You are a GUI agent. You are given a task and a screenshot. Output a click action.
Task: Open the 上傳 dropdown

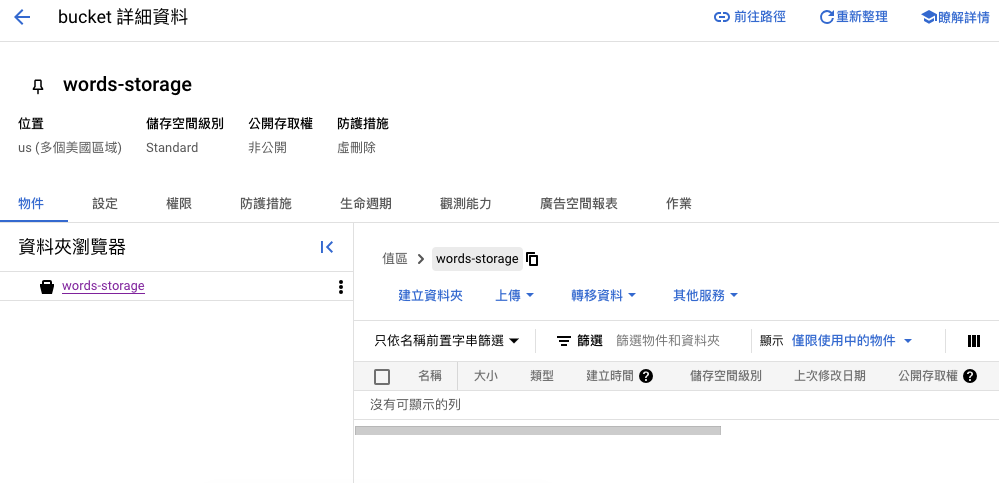[x=515, y=296]
